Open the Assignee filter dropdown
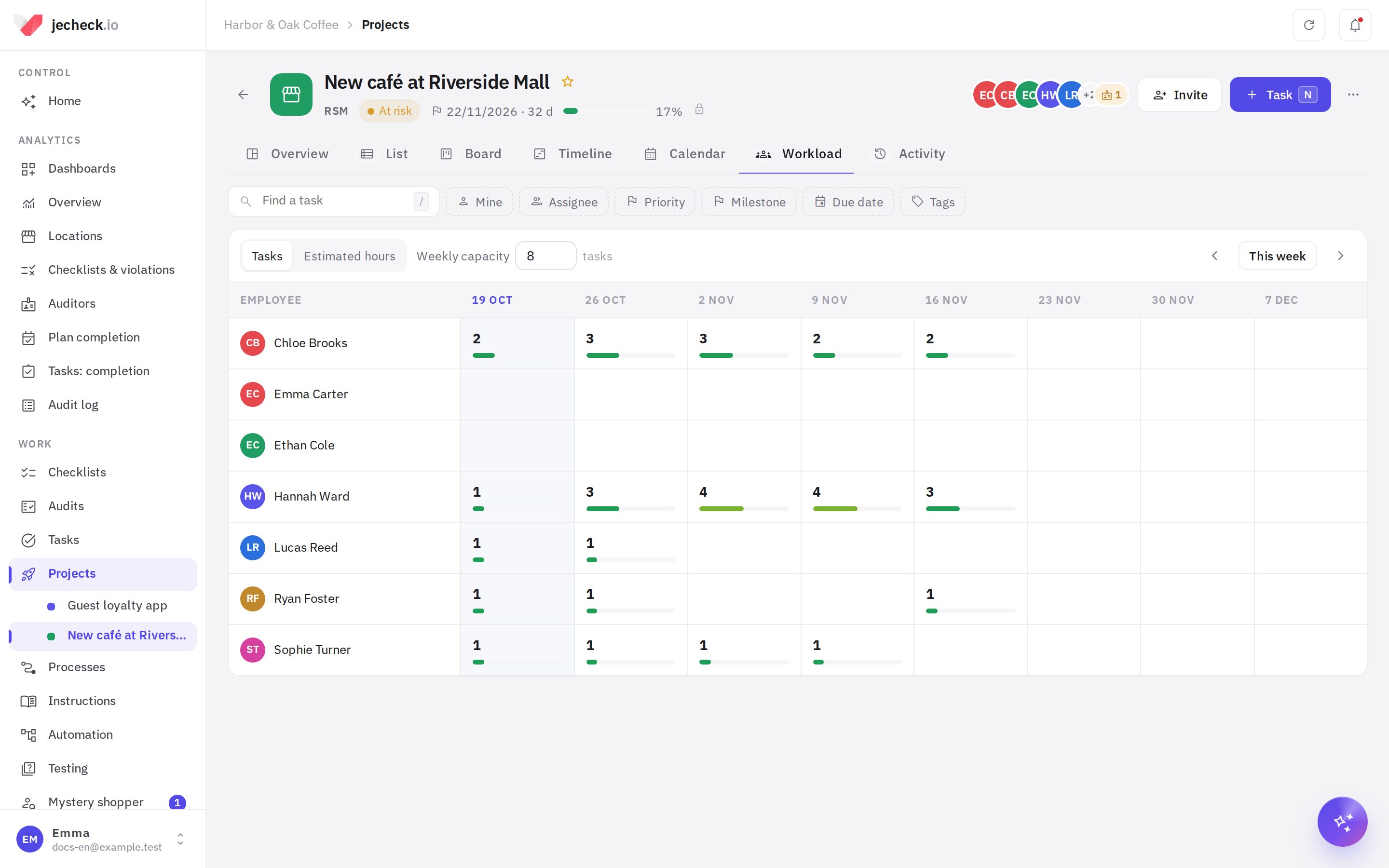The image size is (1389, 868). pos(564,202)
